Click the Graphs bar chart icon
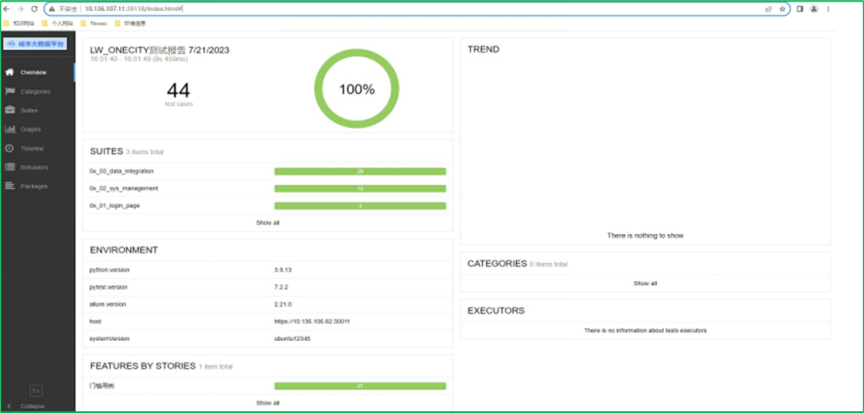This screenshot has height=413, width=864. [x=10, y=129]
